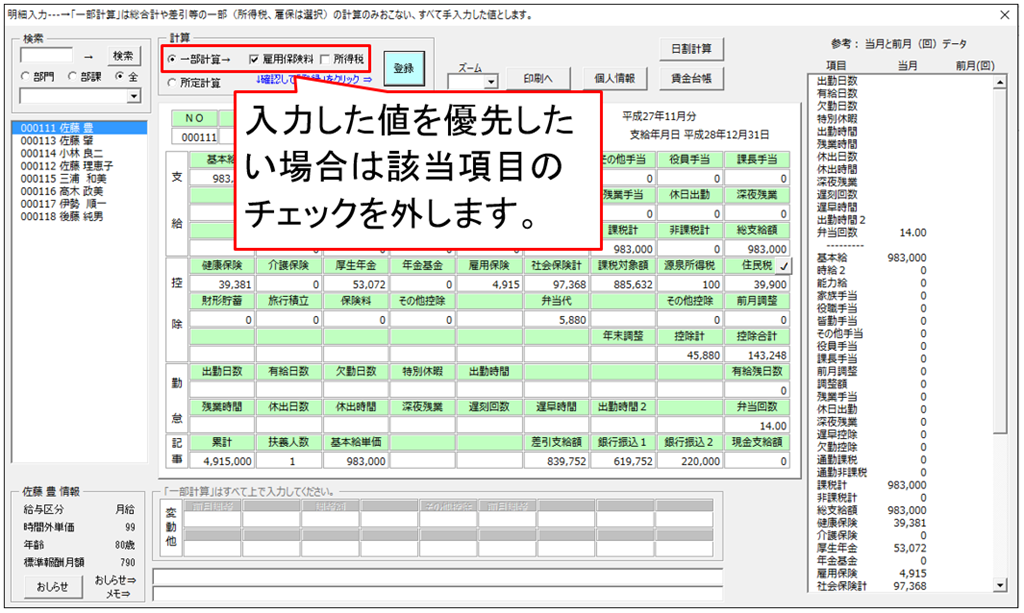Click the 厚生年金 value 53,072
1024x613 pixels.
click(x=356, y=285)
